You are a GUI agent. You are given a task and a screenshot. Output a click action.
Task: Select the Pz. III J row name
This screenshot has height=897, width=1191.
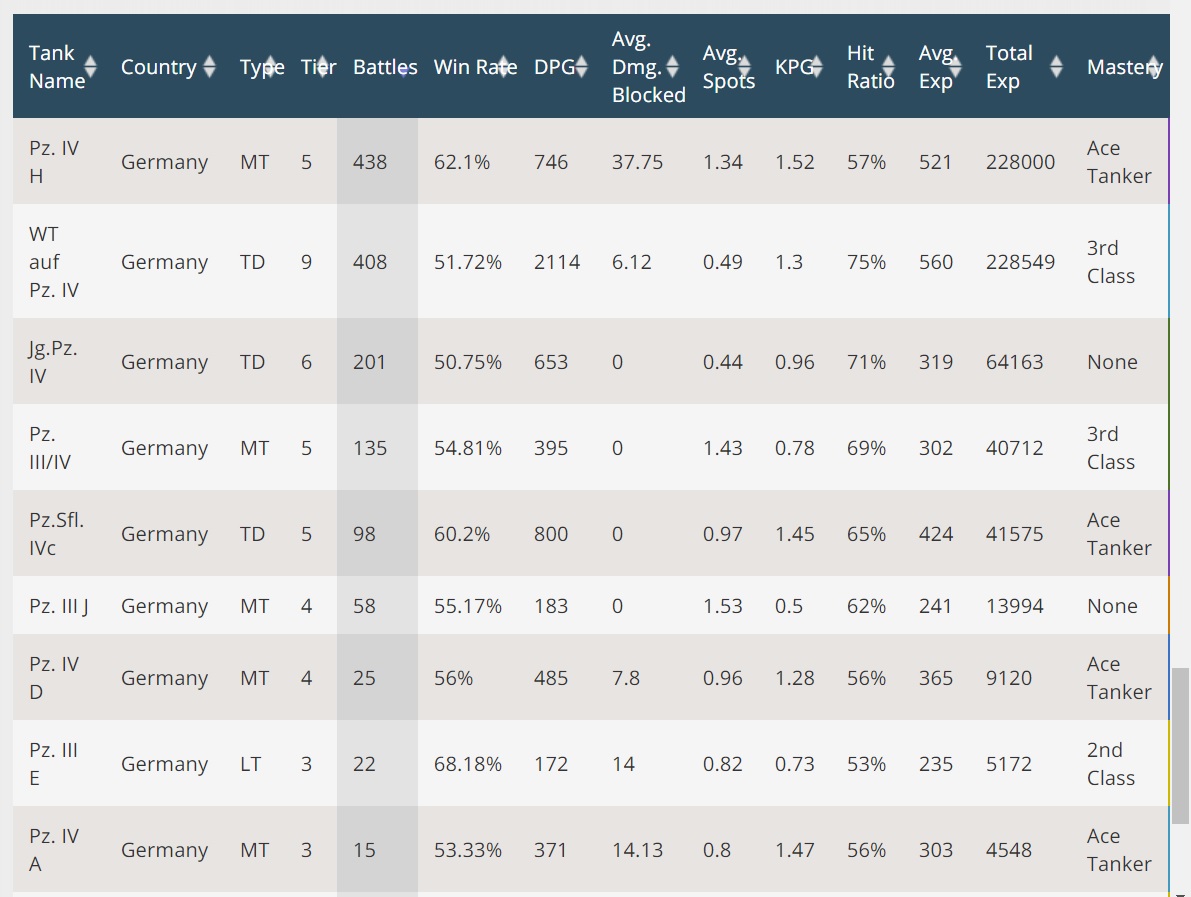coord(59,606)
